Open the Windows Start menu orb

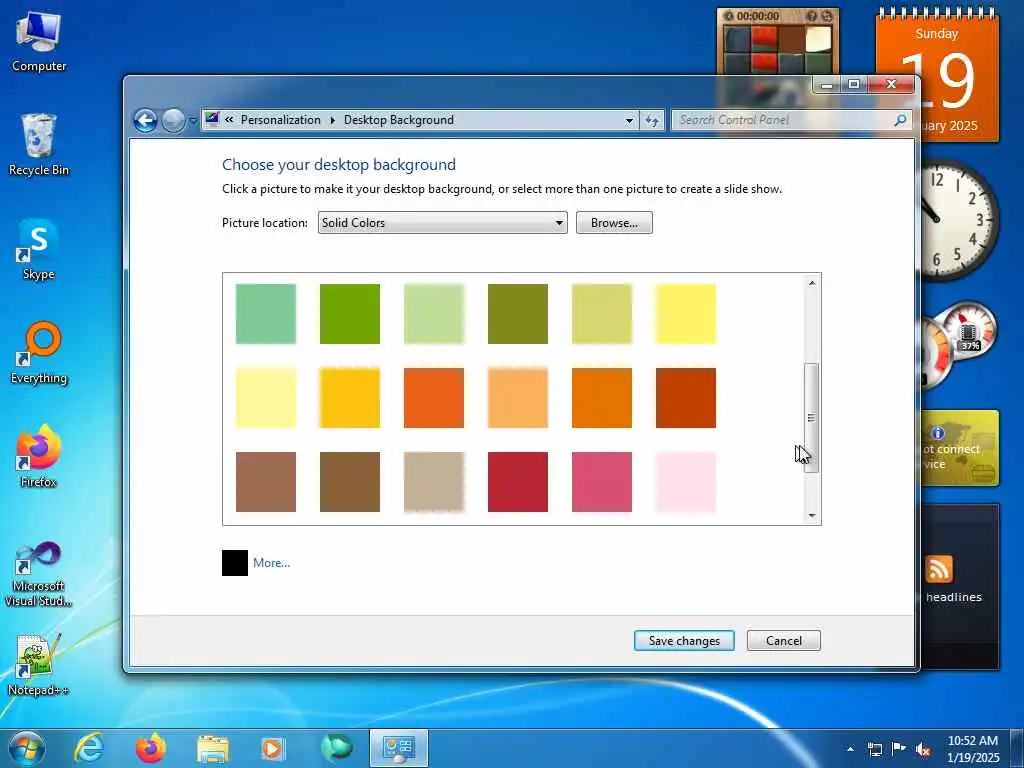[26, 748]
